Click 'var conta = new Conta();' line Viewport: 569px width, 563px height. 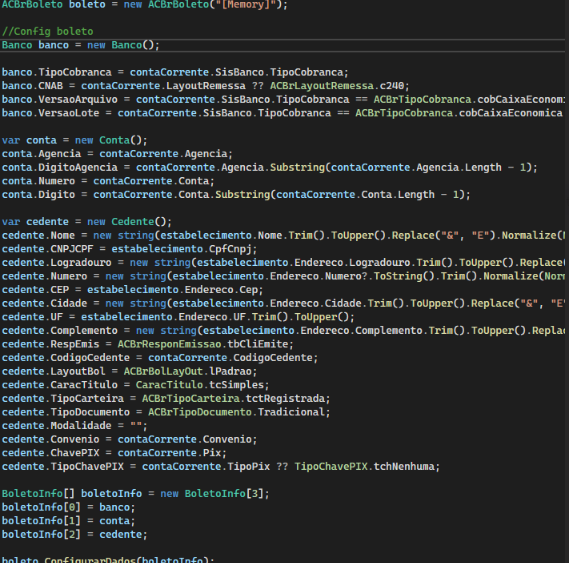tap(74, 140)
